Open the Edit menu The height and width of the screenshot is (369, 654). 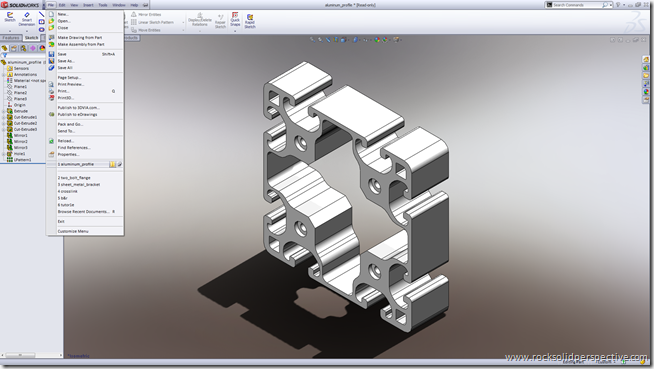[62, 5]
